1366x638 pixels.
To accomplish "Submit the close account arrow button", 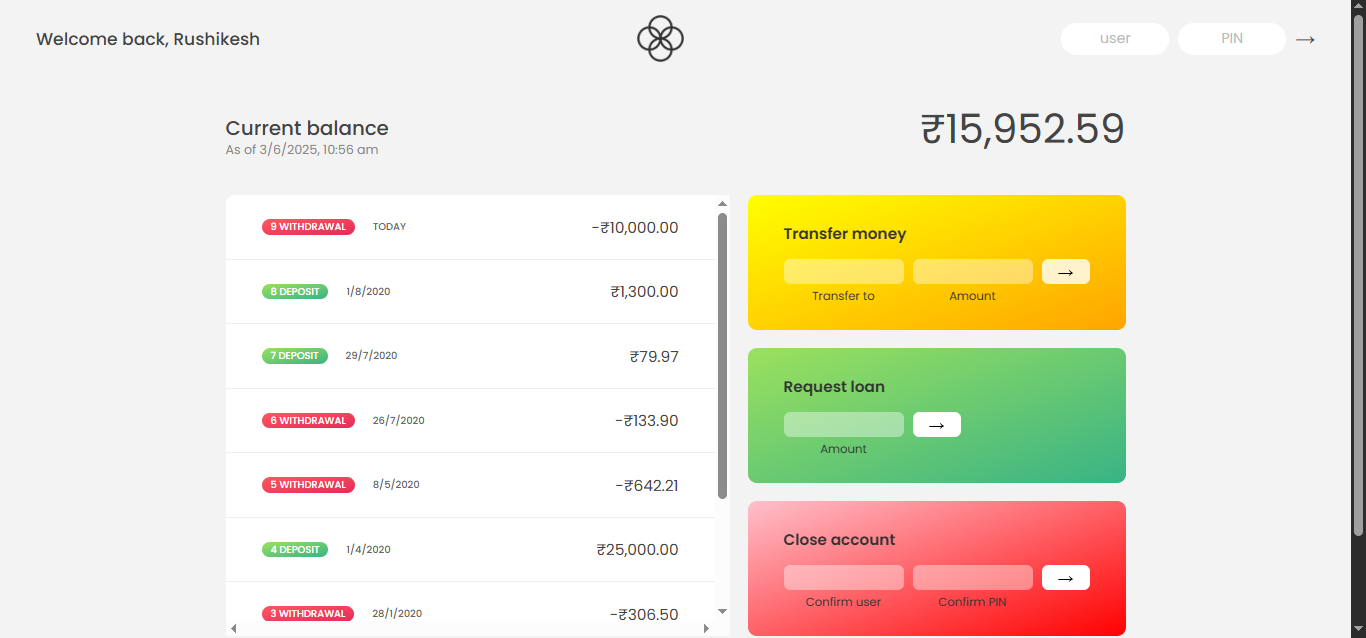I will [x=1065, y=578].
